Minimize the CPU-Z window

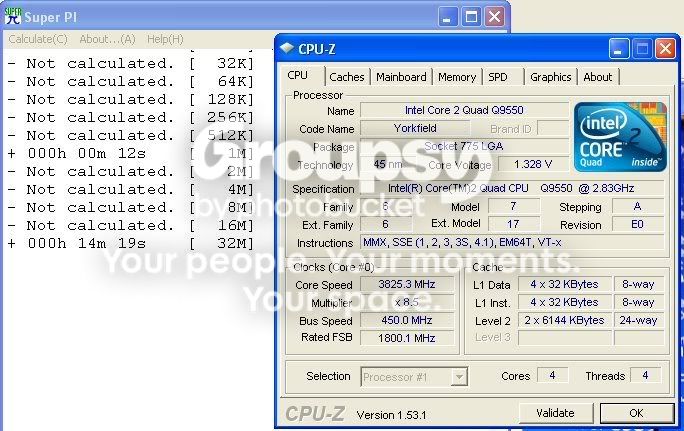pos(619,49)
